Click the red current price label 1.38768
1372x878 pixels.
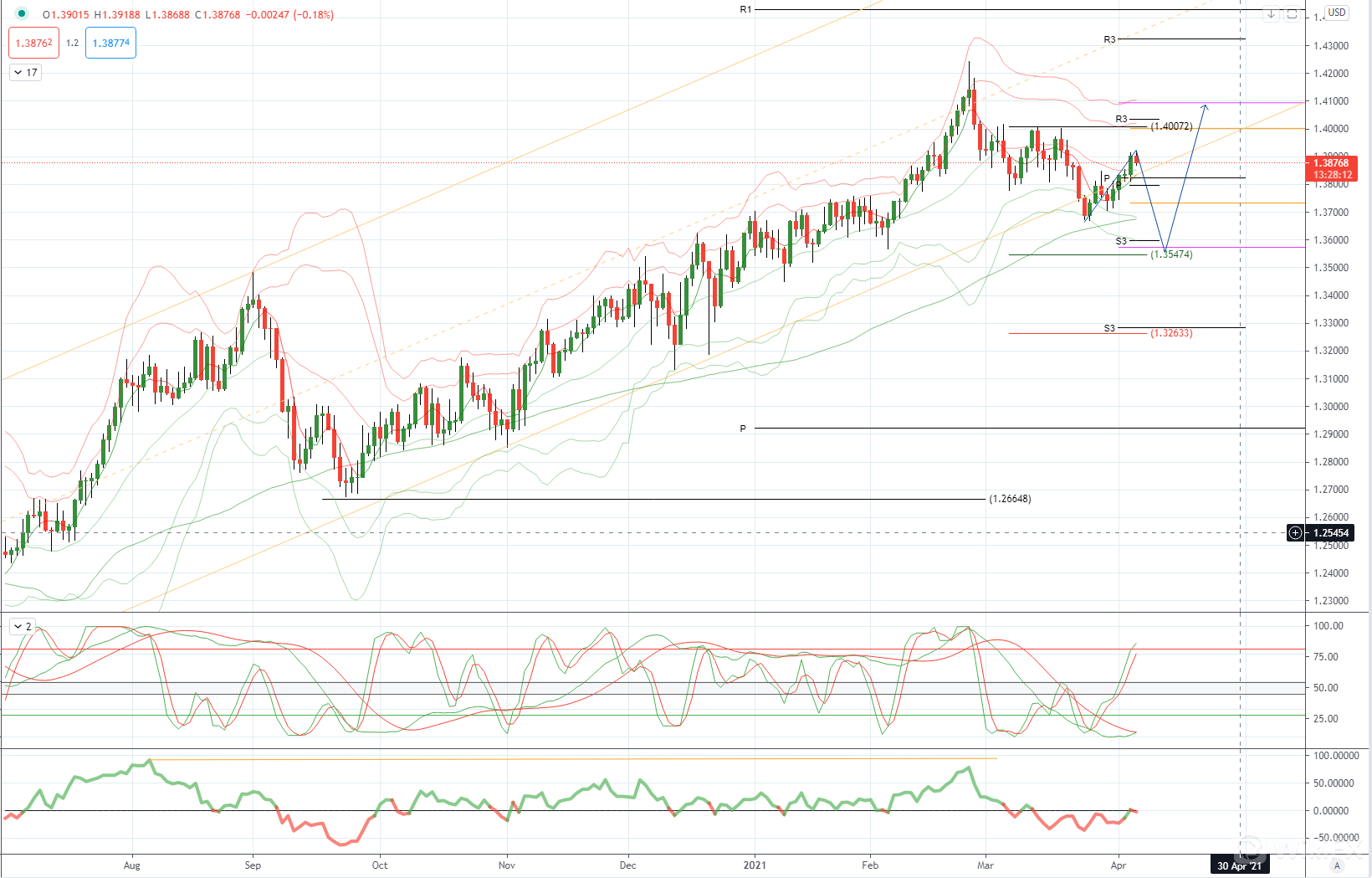(x=1330, y=164)
